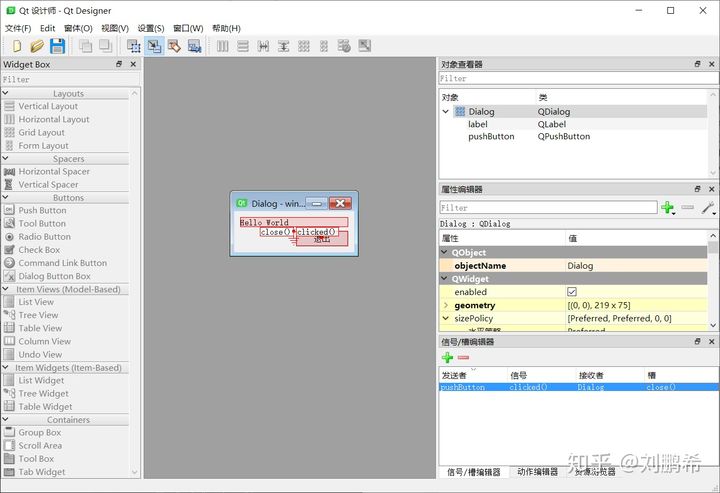This screenshot has height=493, width=720.
Task: Open the 窗体(O) menu
Action: pos(78,28)
